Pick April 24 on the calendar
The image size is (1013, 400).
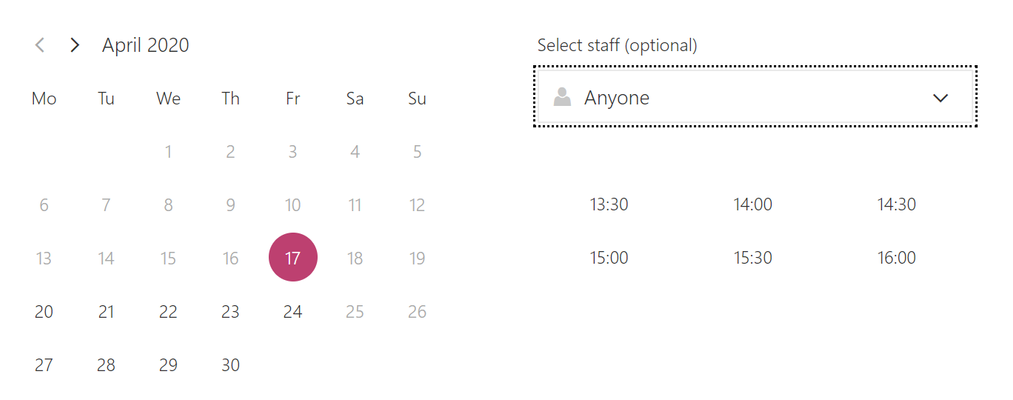click(x=293, y=312)
